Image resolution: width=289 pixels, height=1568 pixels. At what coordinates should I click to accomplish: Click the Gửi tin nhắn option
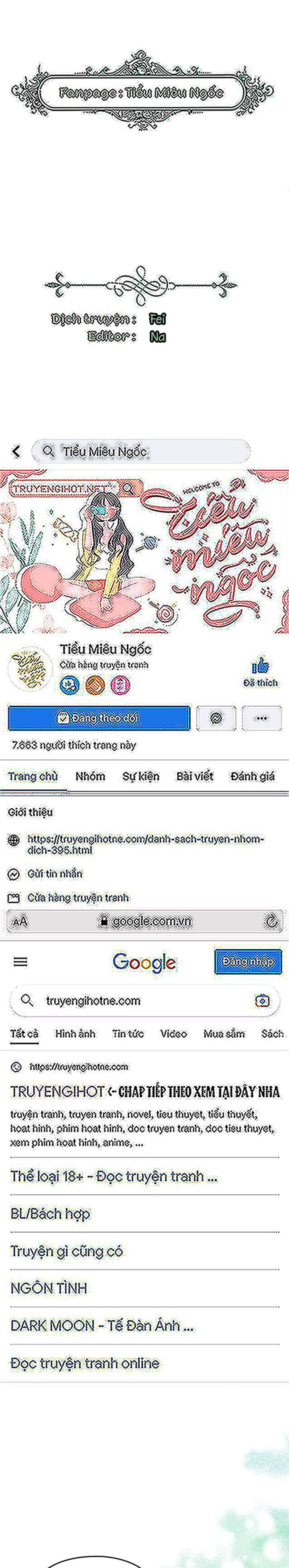55,873
